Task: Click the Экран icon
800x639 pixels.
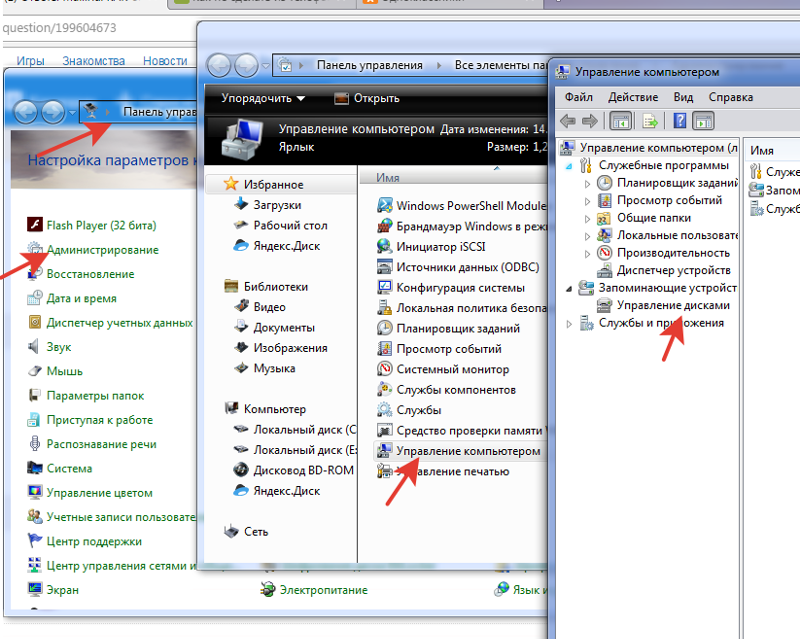Action: tap(35, 589)
